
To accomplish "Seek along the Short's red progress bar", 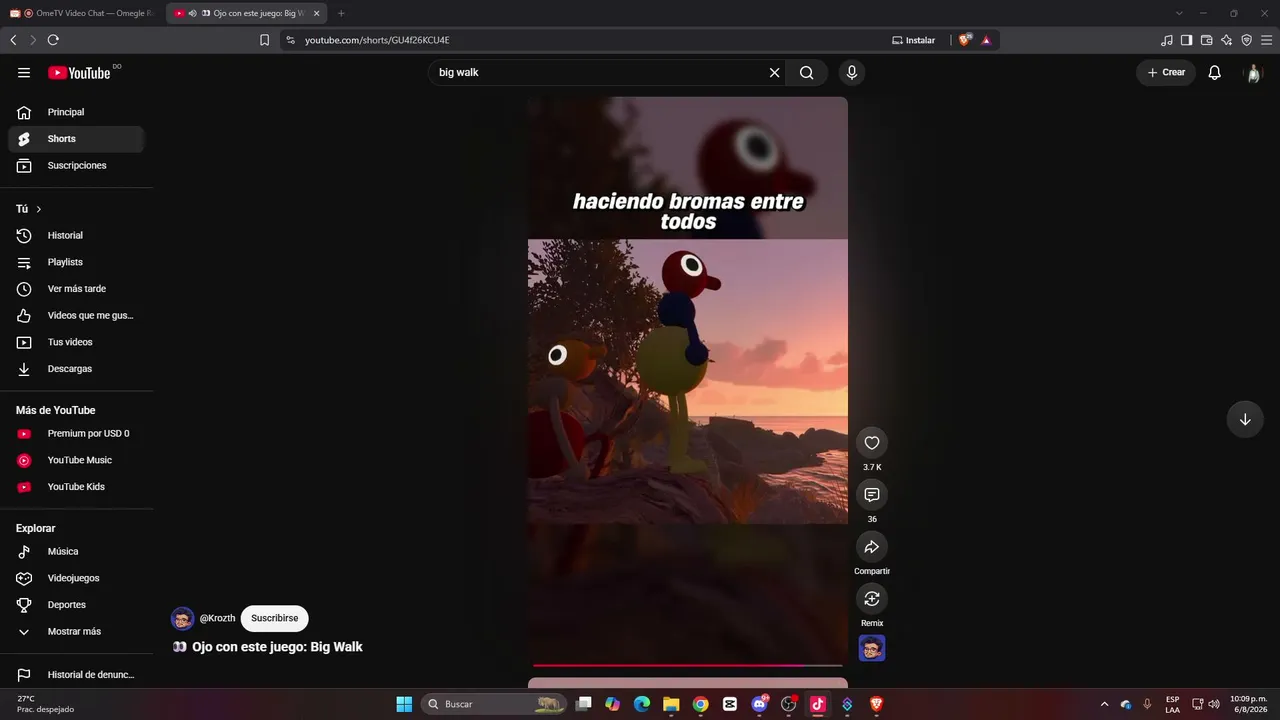I will [x=688, y=665].
